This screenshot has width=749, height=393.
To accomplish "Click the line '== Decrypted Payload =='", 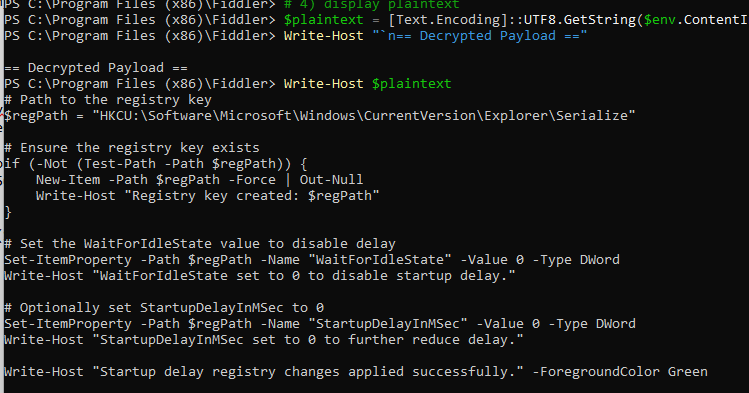I will (96, 68).
